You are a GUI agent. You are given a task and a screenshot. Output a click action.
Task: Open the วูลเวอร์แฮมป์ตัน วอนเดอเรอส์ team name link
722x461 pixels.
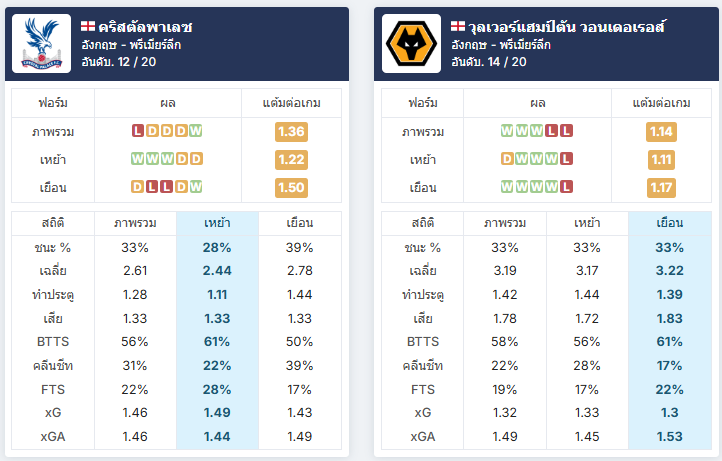567,27
